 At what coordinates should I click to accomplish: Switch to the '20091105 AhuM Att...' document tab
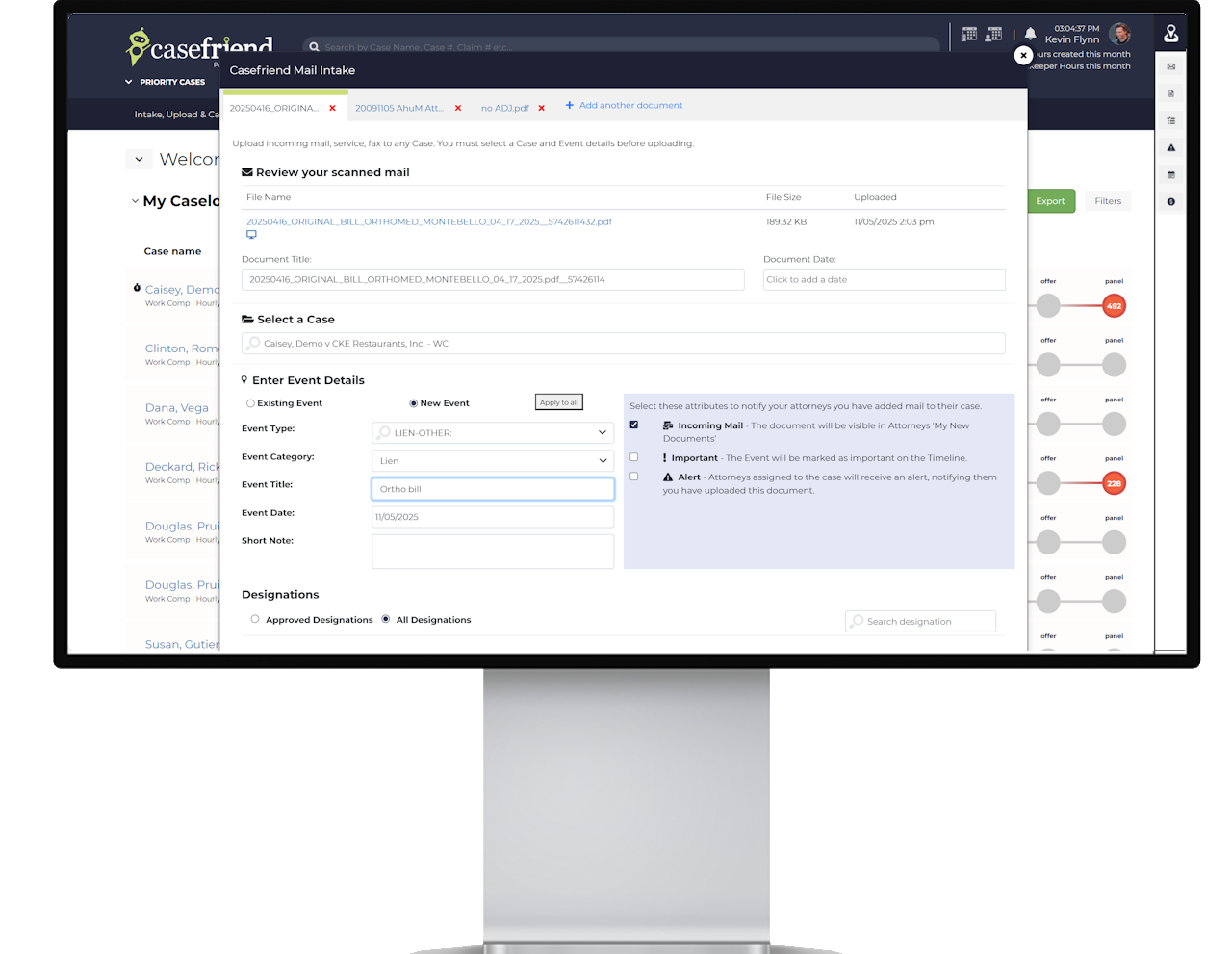click(x=398, y=108)
